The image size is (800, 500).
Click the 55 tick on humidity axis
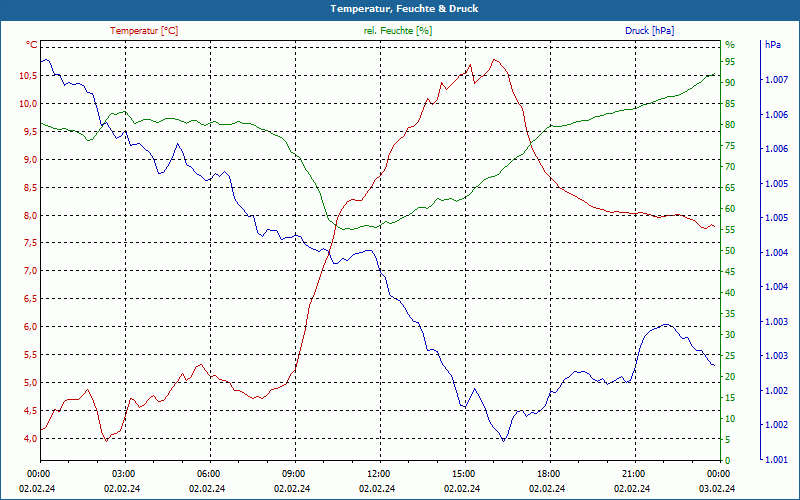730,230
